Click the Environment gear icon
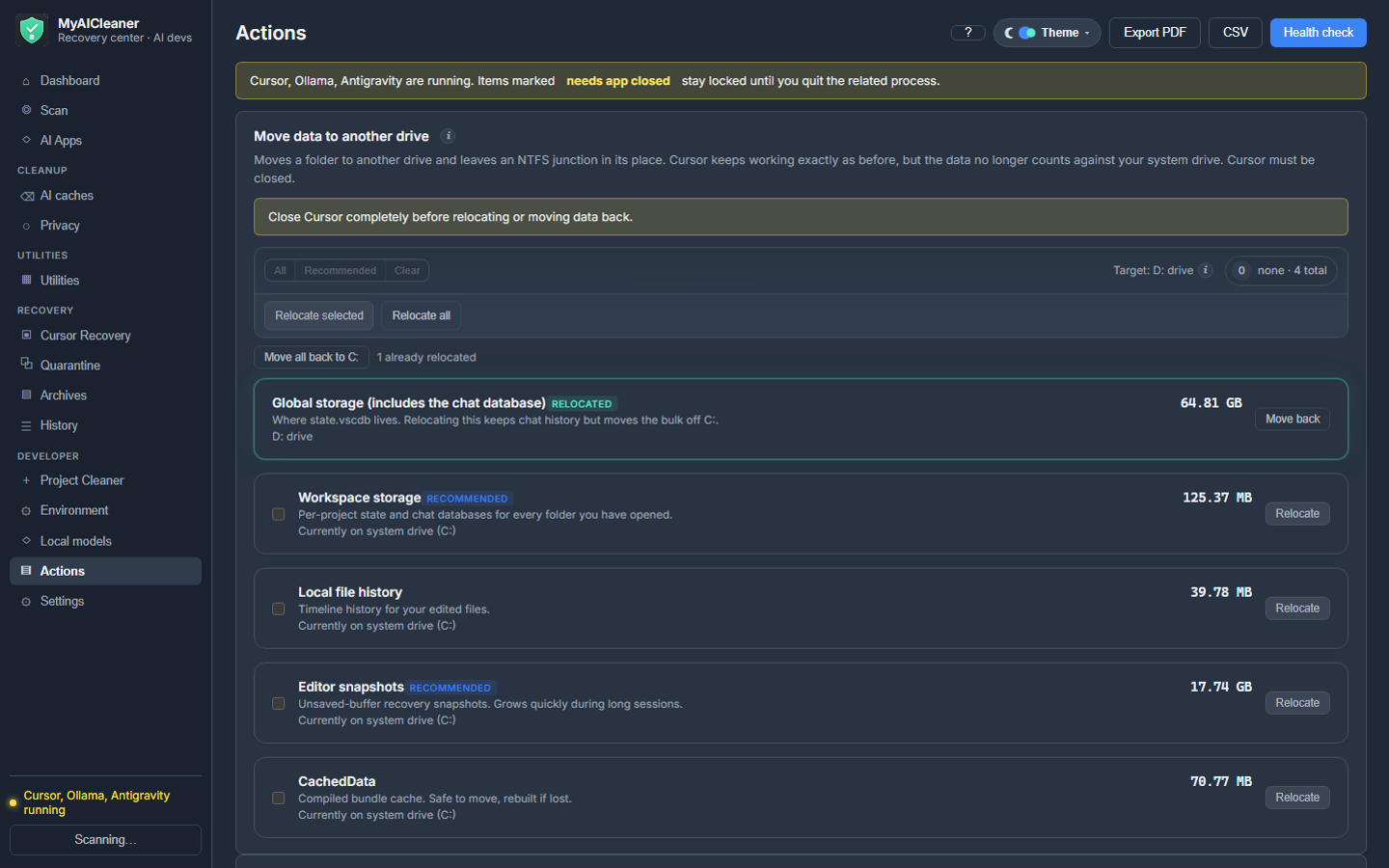Image resolution: width=1389 pixels, height=868 pixels. tap(26, 510)
